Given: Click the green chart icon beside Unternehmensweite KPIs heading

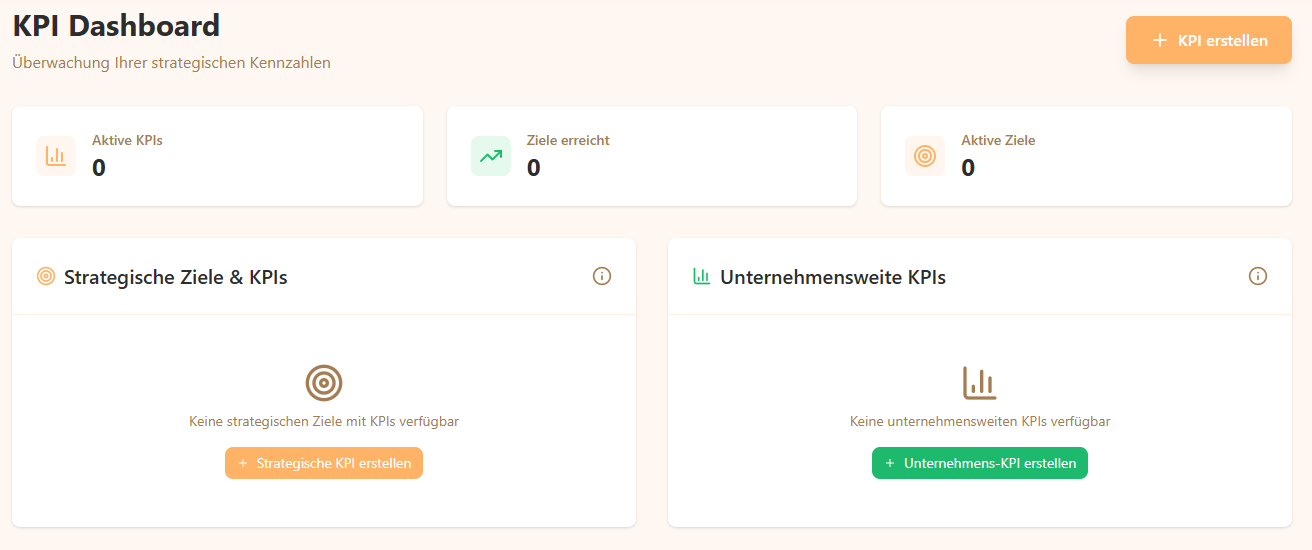Looking at the screenshot, I should point(701,277).
